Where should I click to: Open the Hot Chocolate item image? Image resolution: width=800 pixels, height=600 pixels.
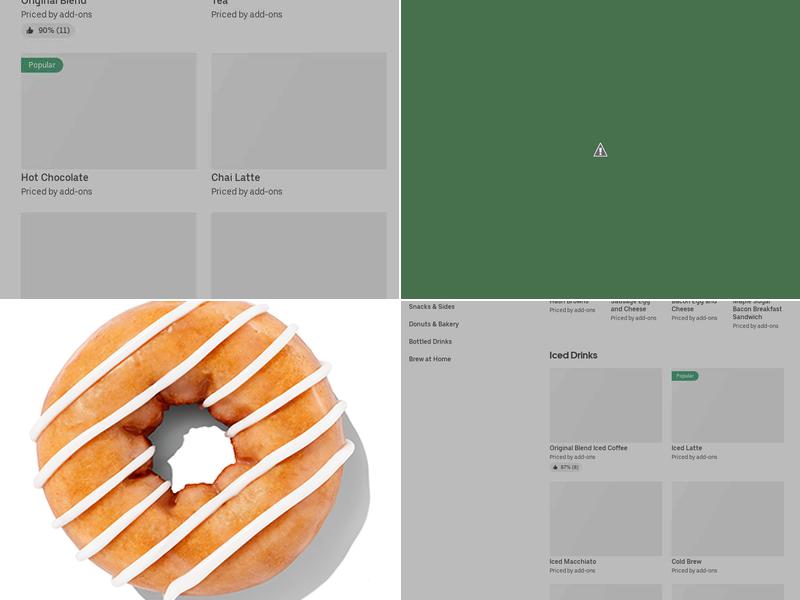coord(108,111)
